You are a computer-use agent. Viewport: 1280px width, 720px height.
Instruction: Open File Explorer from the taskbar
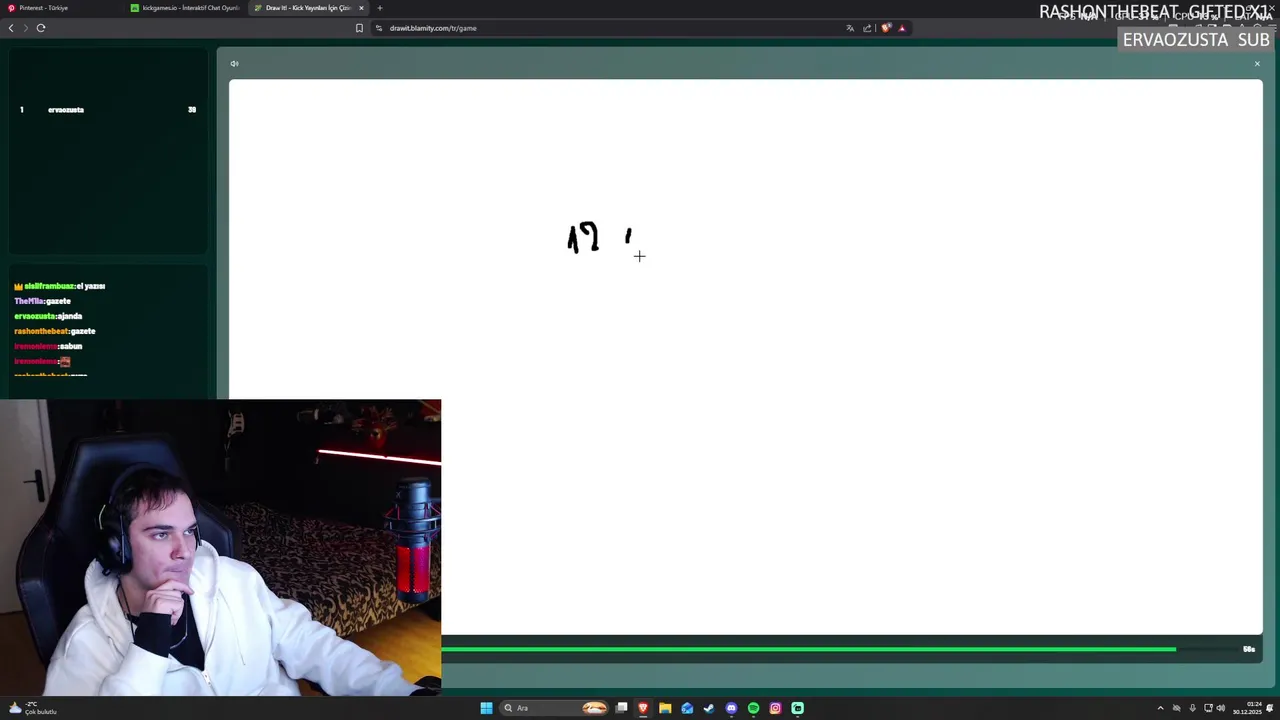pos(665,708)
